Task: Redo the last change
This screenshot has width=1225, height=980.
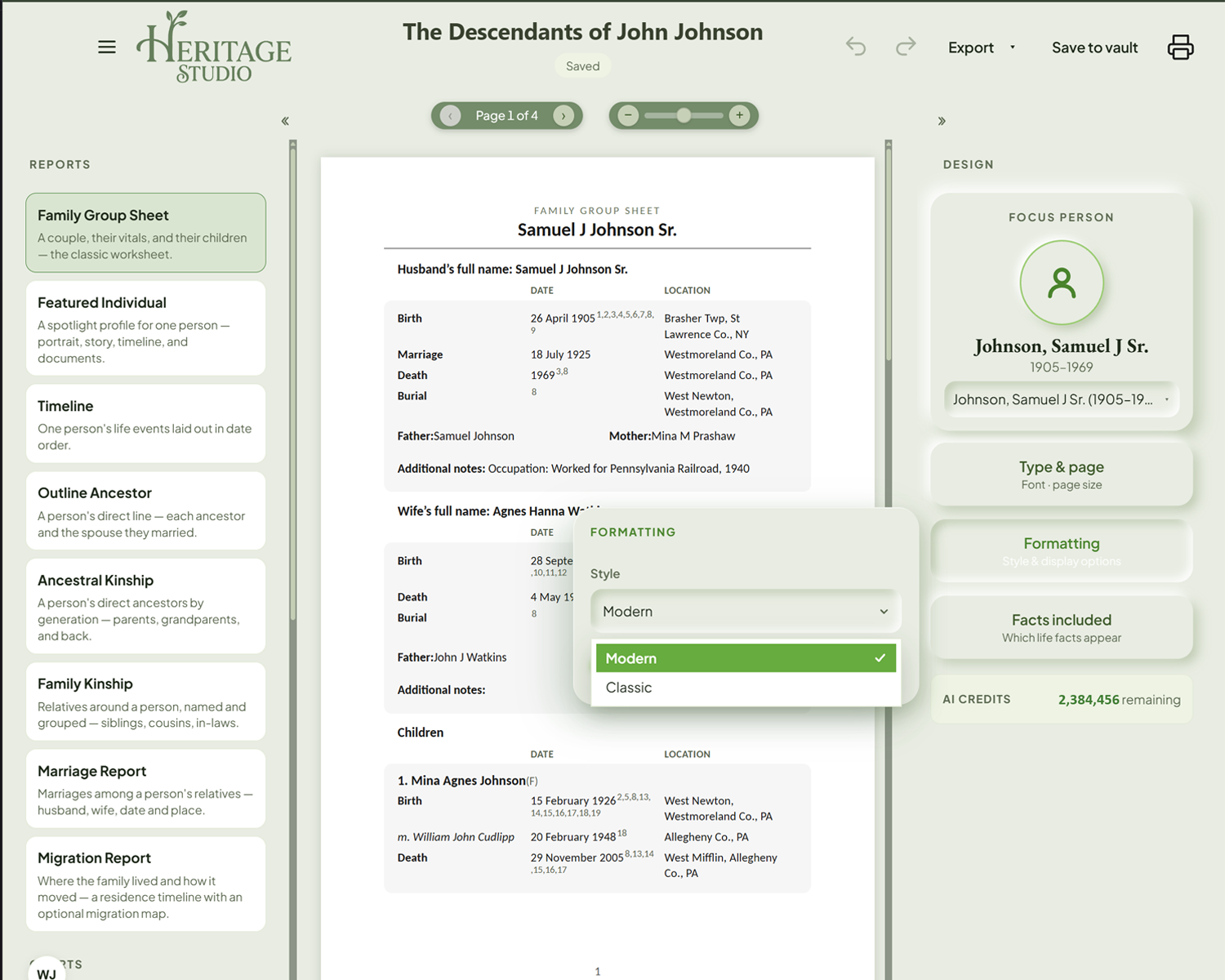Action: pyautogui.click(x=906, y=47)
